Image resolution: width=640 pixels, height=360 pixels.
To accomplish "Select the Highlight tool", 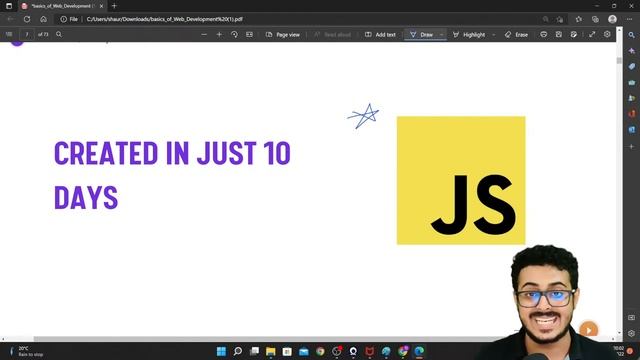I will pos(469,35).
